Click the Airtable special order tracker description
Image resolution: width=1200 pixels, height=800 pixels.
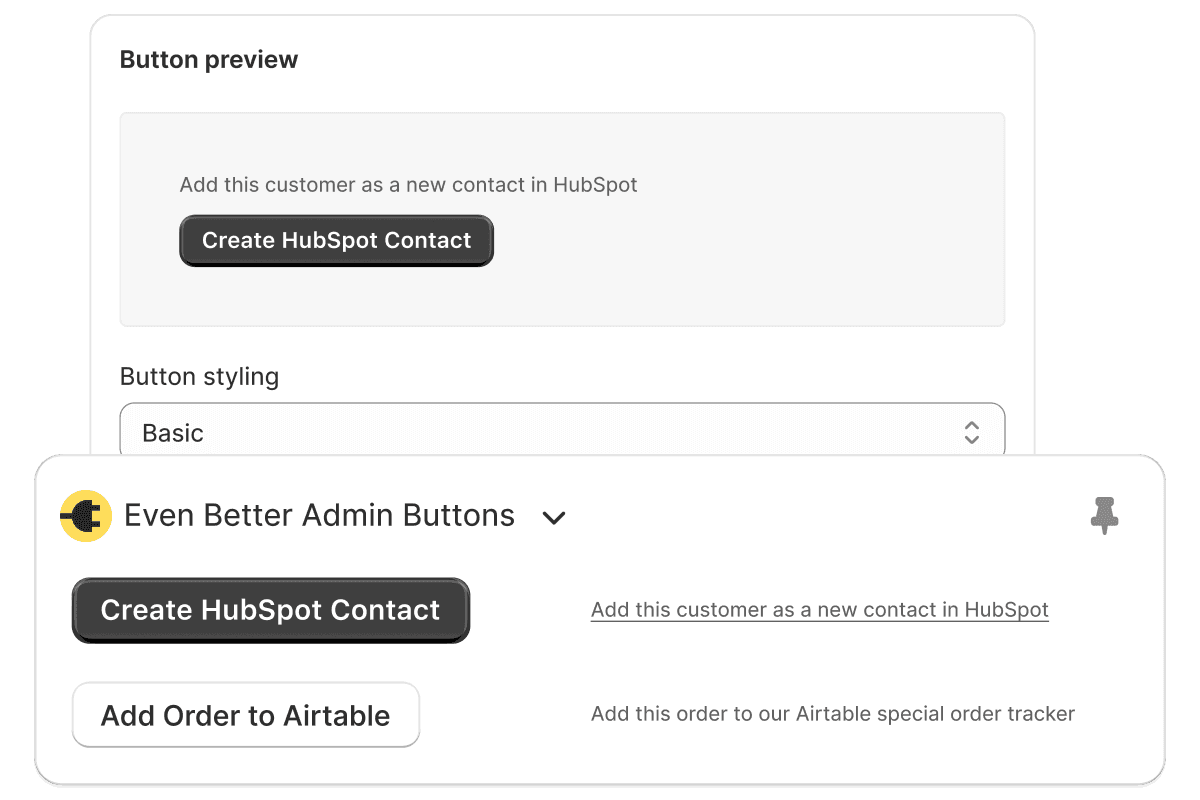[x=833, y=714]
